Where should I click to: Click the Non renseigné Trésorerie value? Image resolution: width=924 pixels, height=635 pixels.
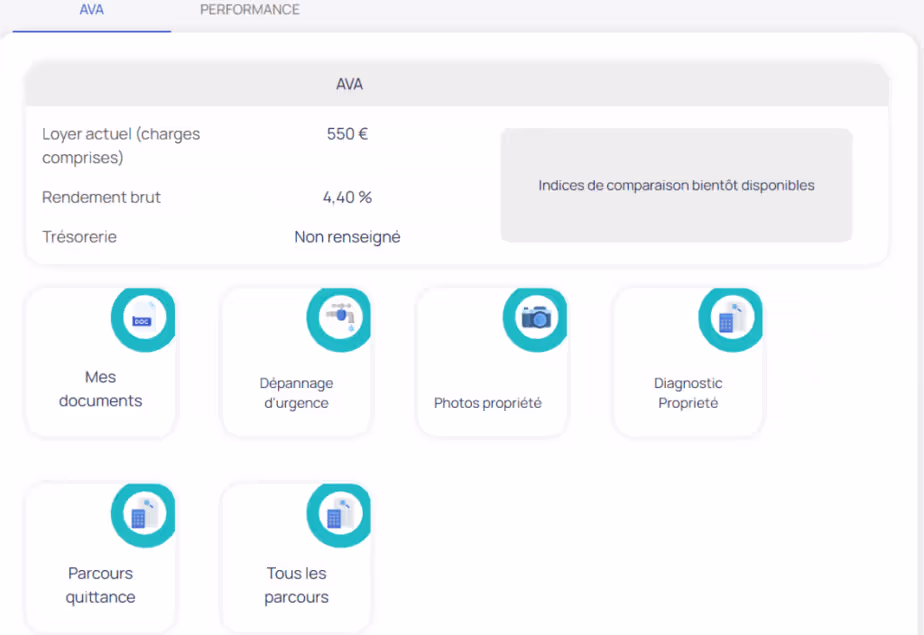(346, 237)
